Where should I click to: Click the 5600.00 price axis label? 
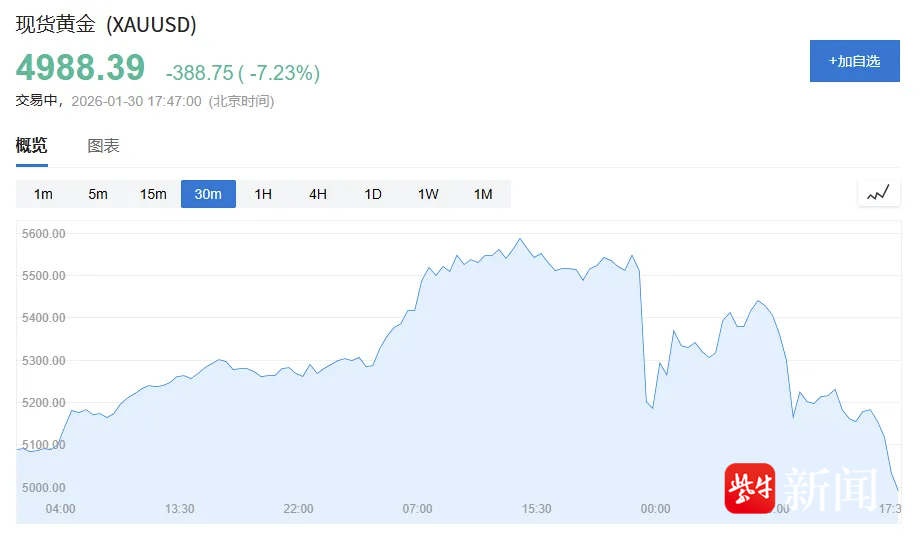click(x=44, y=234)
